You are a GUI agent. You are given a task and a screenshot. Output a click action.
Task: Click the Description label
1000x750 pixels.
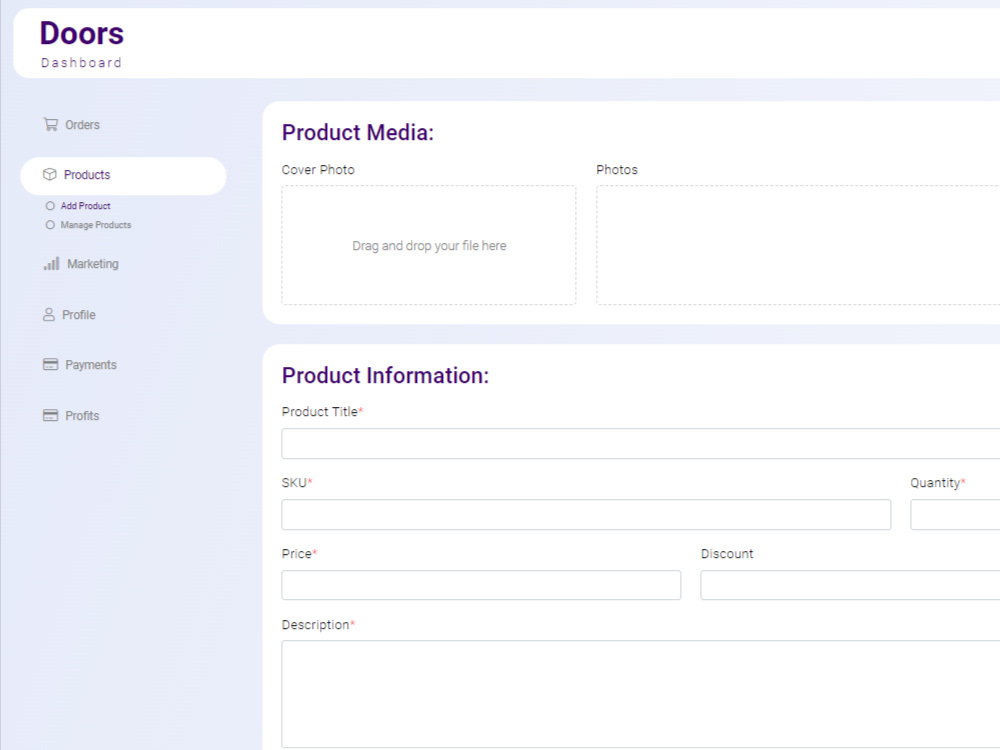coord(318,625)
